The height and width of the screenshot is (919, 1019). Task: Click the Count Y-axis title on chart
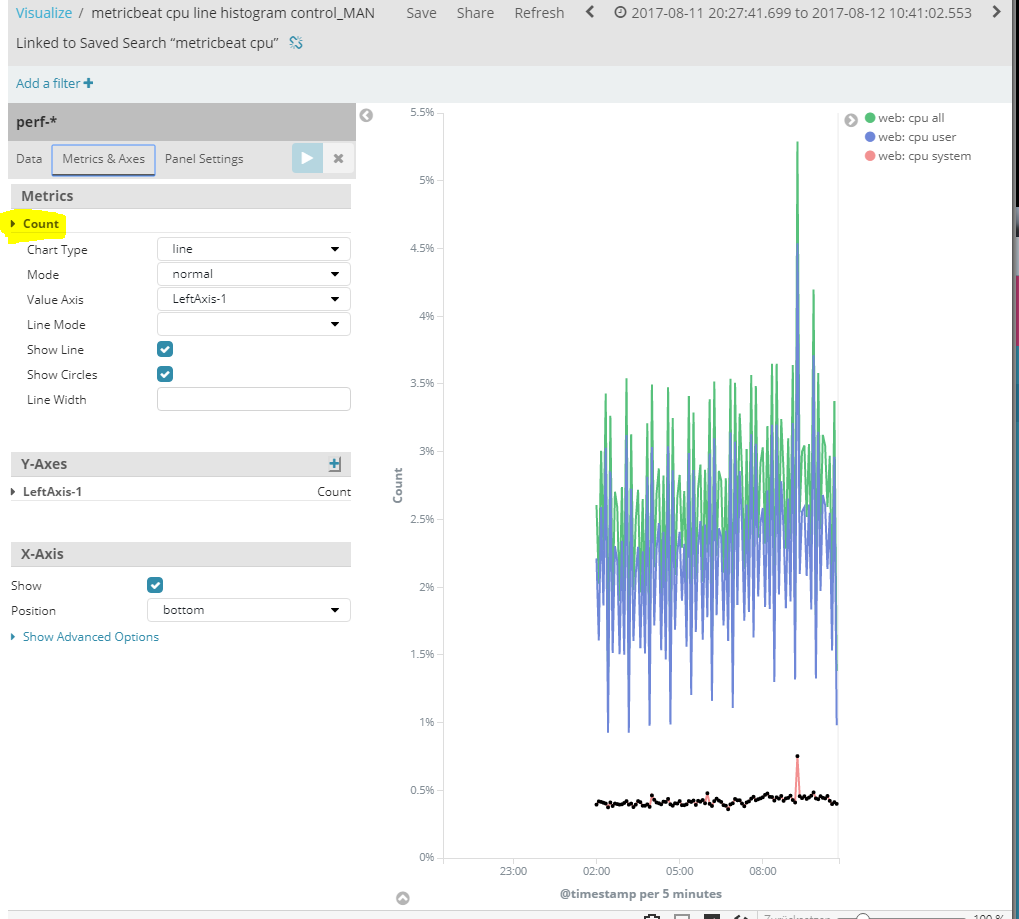pyautogui.click(x=398, y=485)
